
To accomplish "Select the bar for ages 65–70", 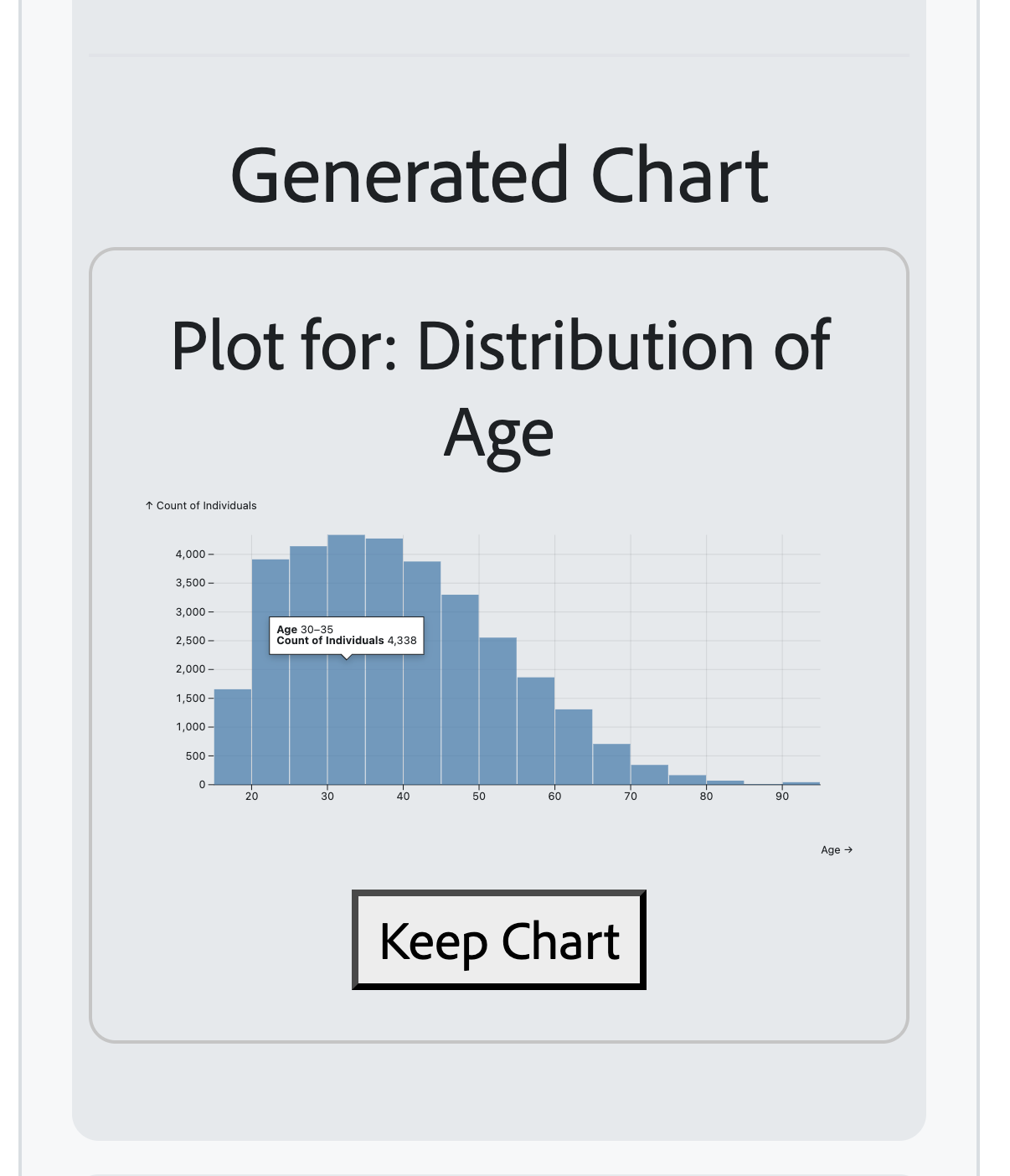I will tap(611, 765).
